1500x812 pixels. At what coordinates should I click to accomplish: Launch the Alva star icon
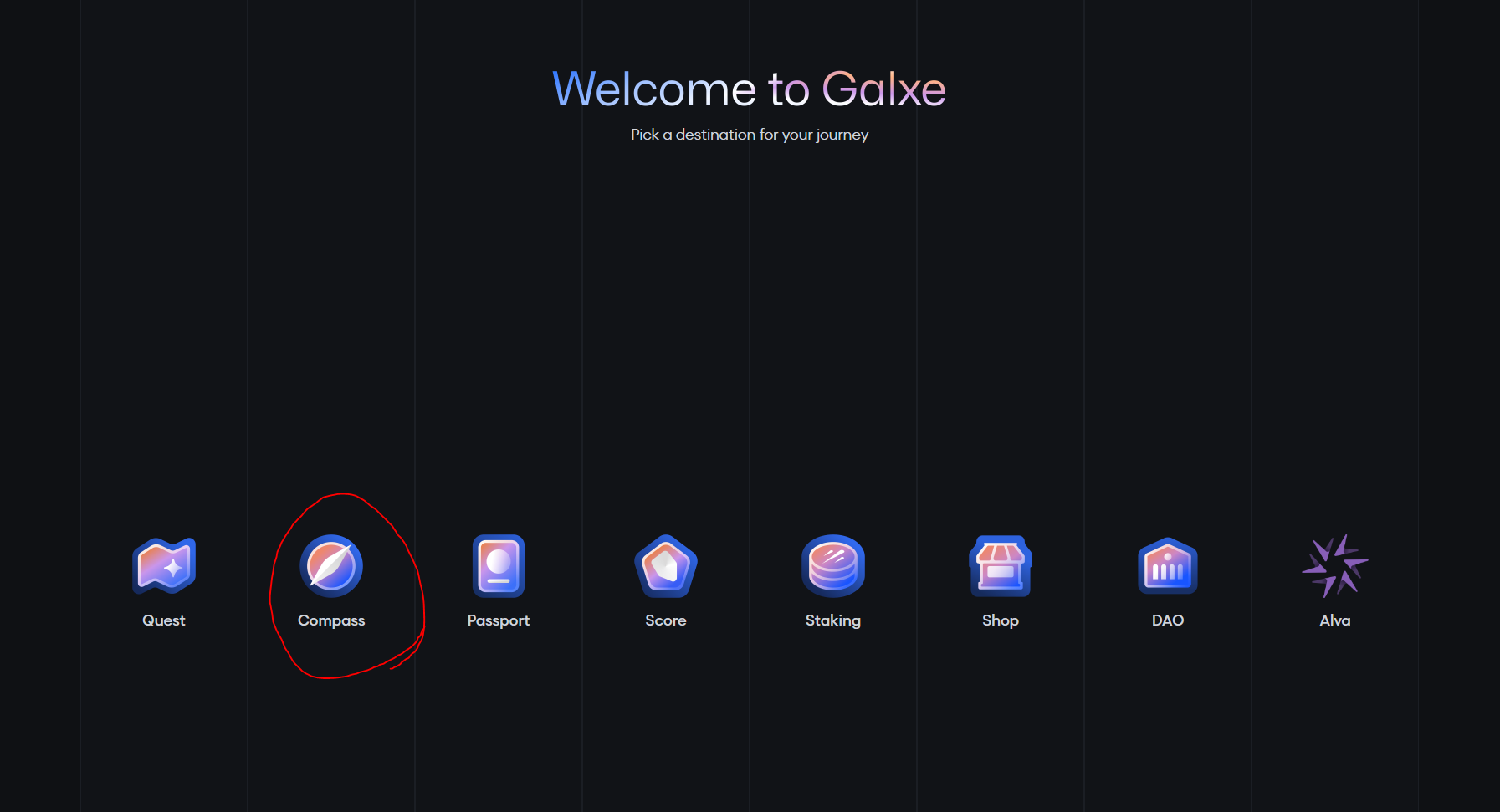1335,566
